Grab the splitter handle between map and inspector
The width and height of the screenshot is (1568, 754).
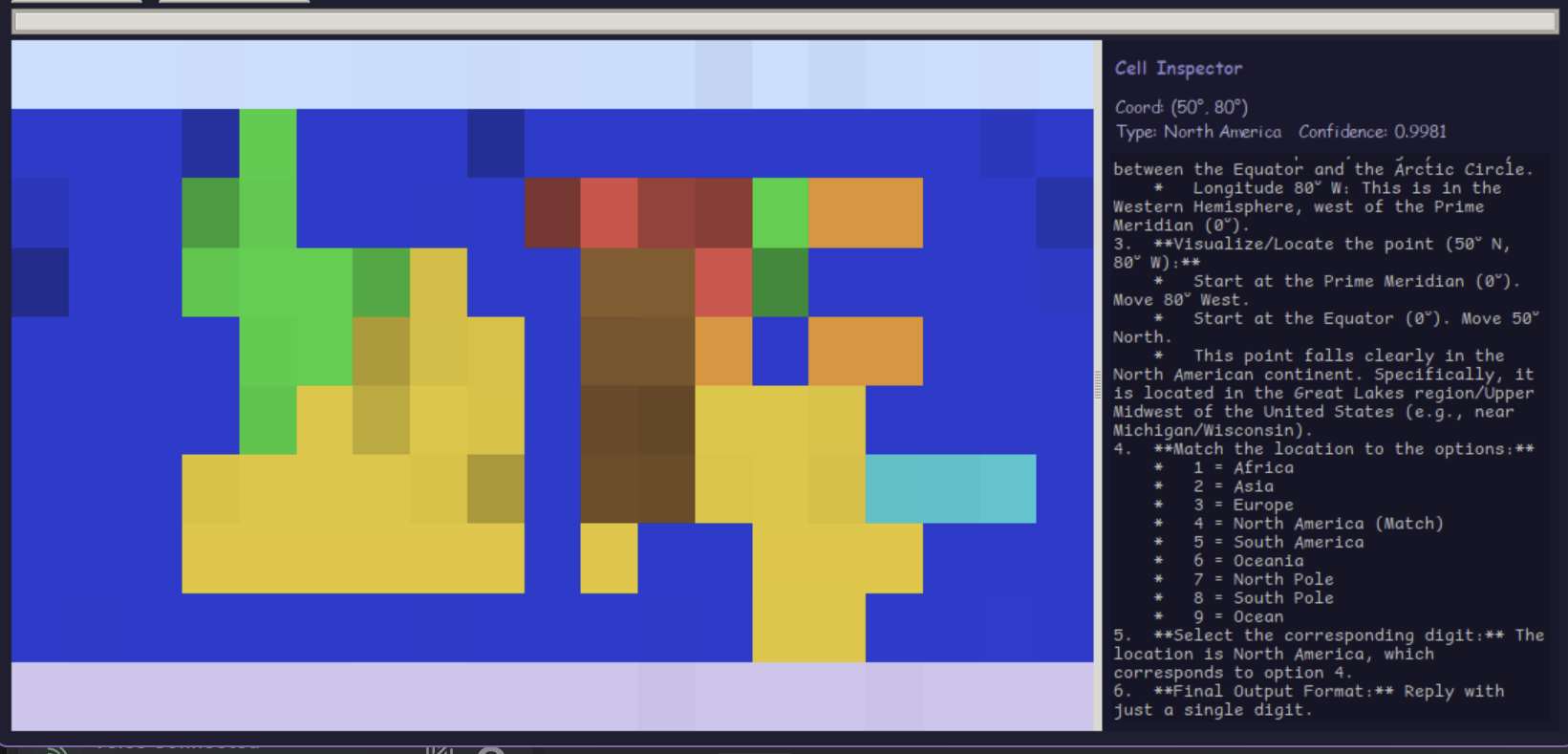pyautogui.click(x=1098, y=385)
